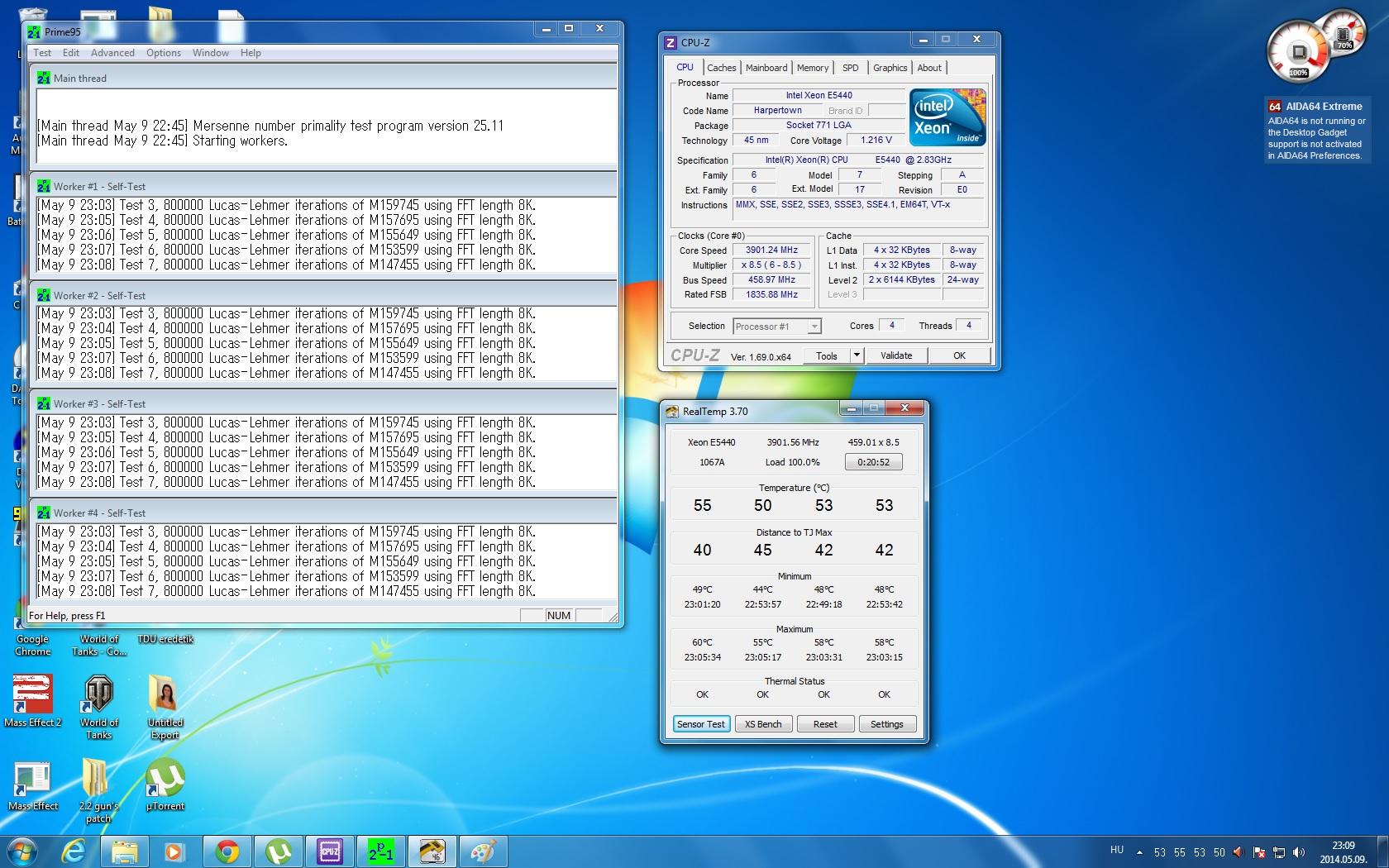This screenshot has width=1389, height=868.
Task: Switch to CPU-Z on the taskbar
Action: (x=330, y=851)
